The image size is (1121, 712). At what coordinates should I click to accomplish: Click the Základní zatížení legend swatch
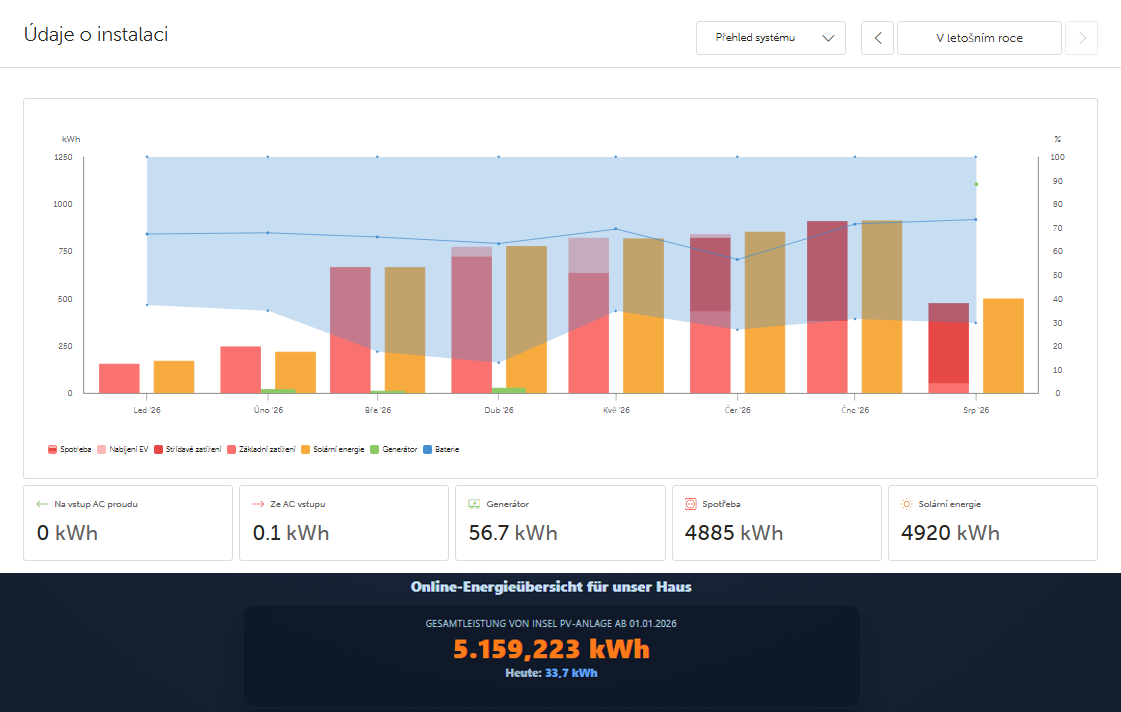click(x=232, y=450)
